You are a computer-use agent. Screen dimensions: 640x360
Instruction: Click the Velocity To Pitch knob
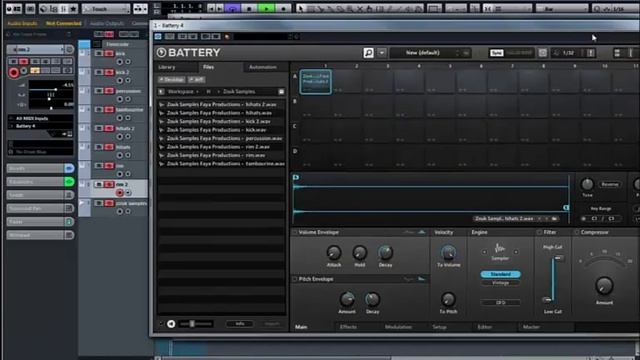click(448, 300)
